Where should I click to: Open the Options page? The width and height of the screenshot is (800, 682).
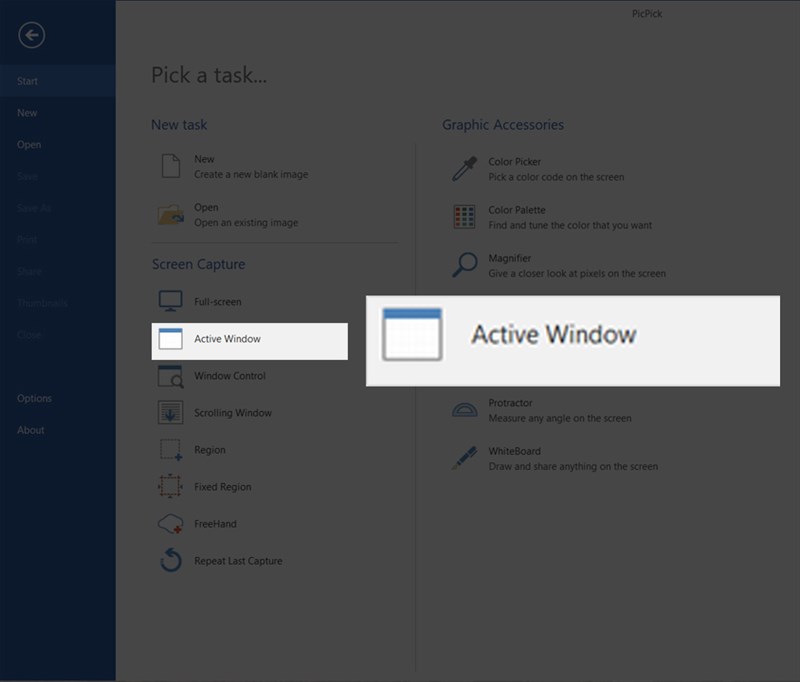click(x=34, y=398)
